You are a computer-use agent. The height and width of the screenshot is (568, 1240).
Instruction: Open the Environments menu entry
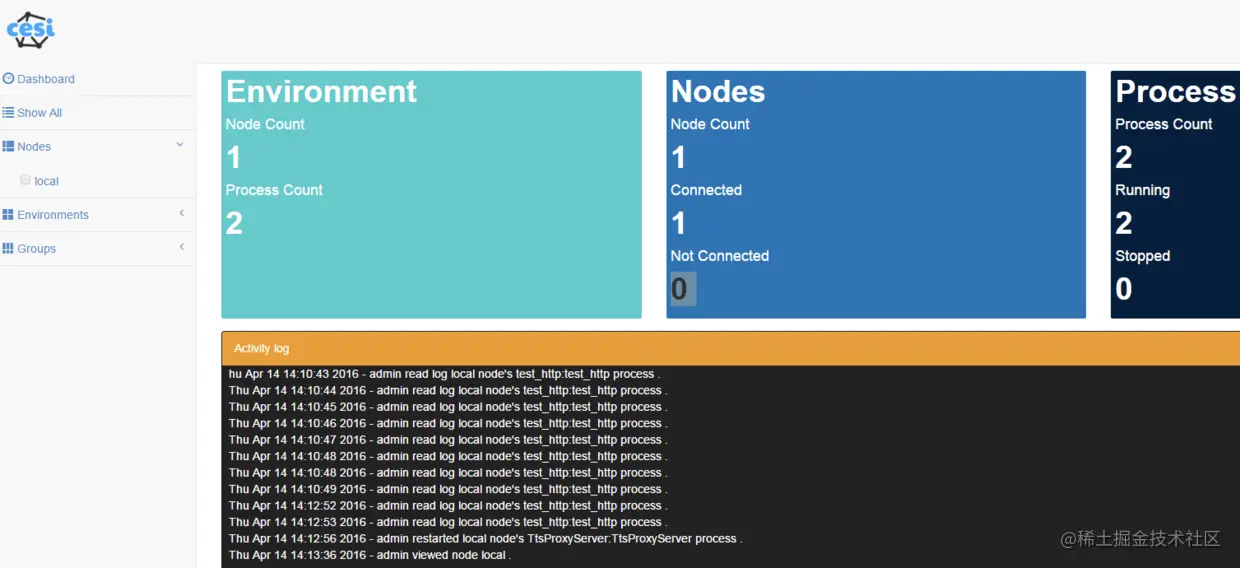(98, 215)
